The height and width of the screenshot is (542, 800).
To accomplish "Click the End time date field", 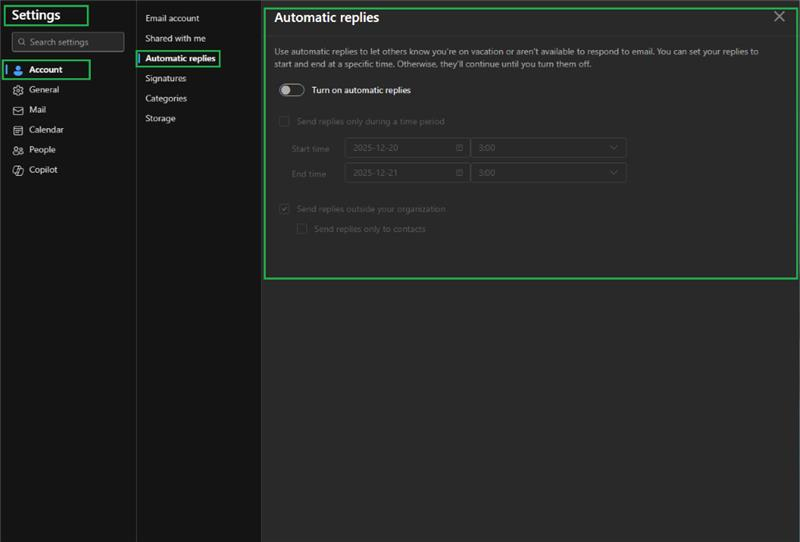I will [x=407, y=173].
